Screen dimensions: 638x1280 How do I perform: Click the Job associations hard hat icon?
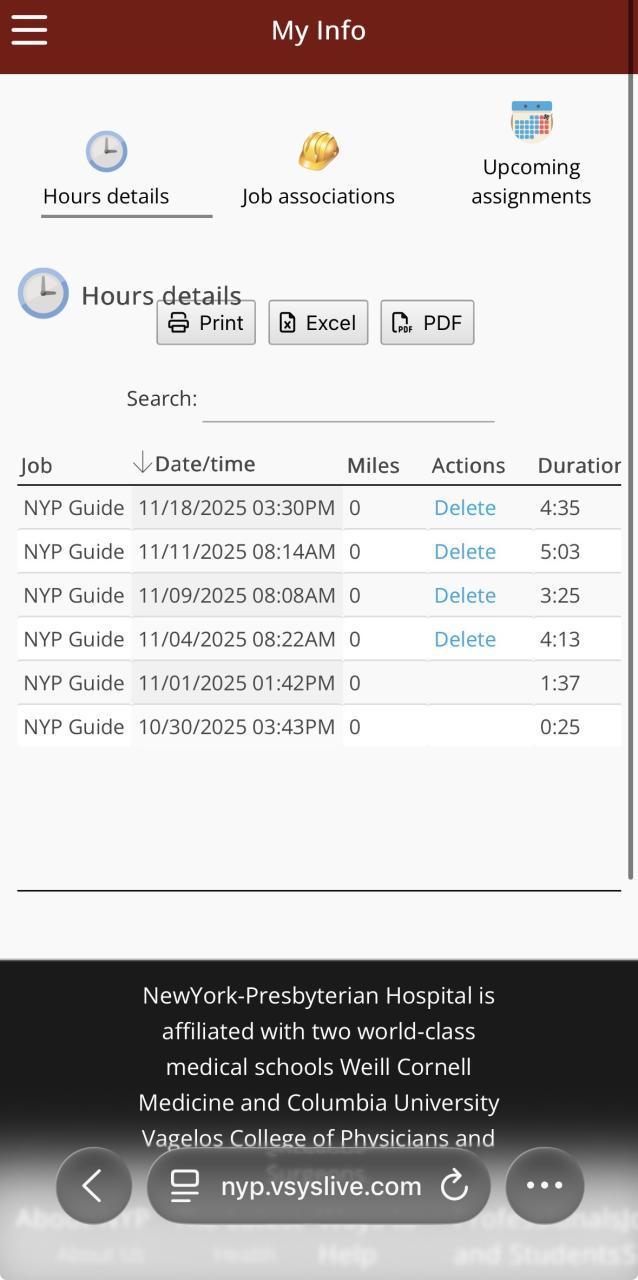point(318,152)
